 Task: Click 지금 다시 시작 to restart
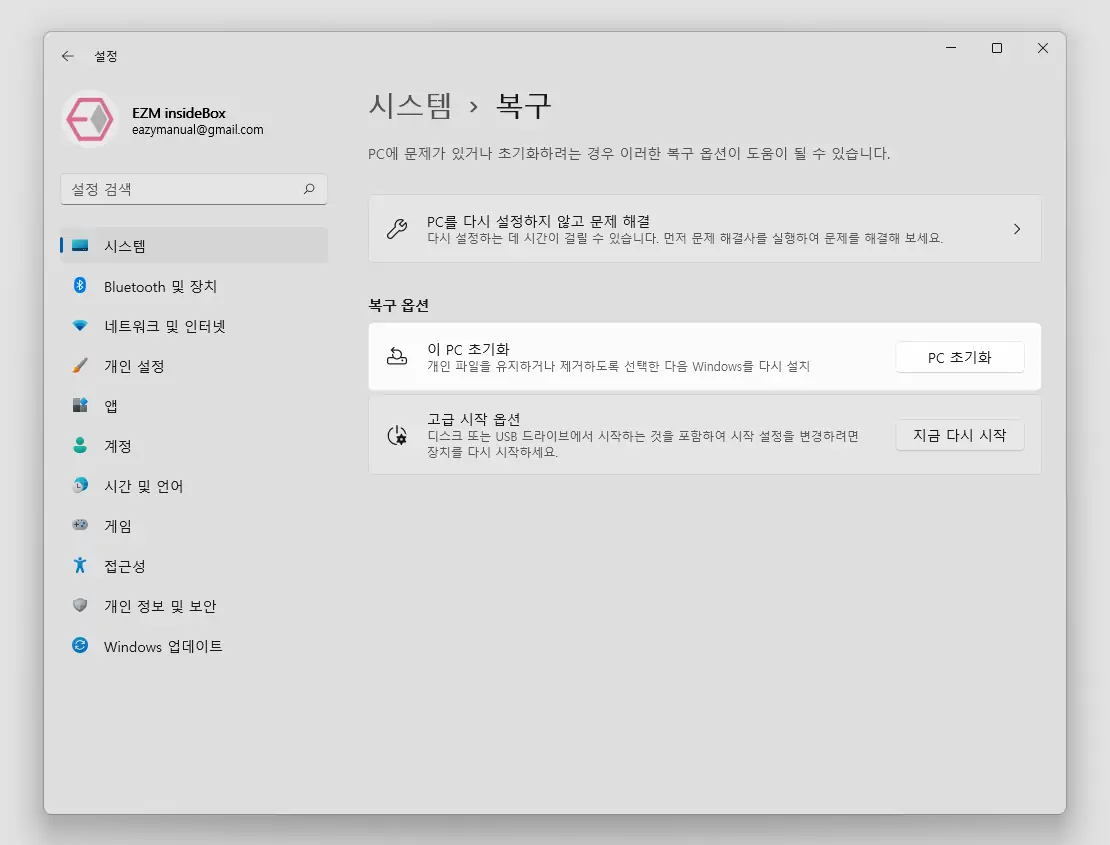click(959, 434)
